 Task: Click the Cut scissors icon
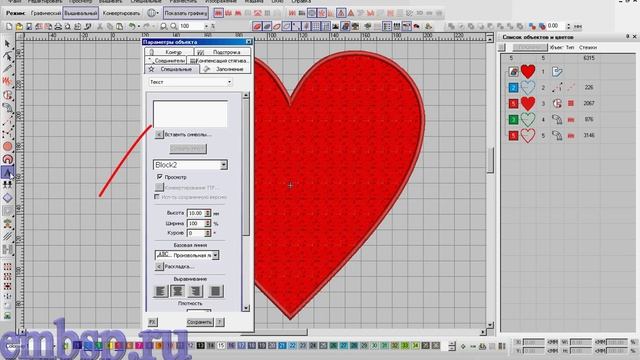point(100,26)
